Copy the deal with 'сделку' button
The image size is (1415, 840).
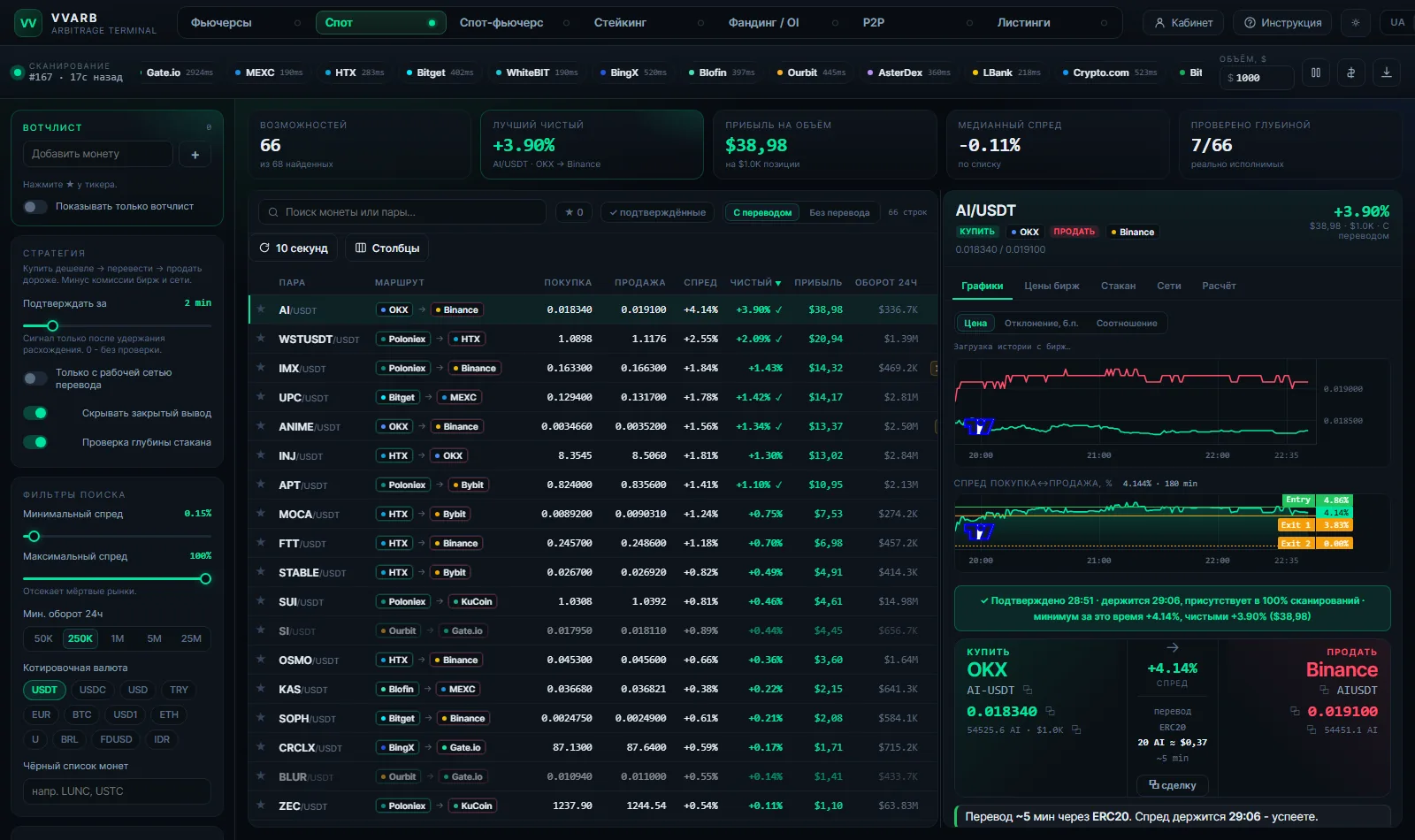tap(1173, 785)
